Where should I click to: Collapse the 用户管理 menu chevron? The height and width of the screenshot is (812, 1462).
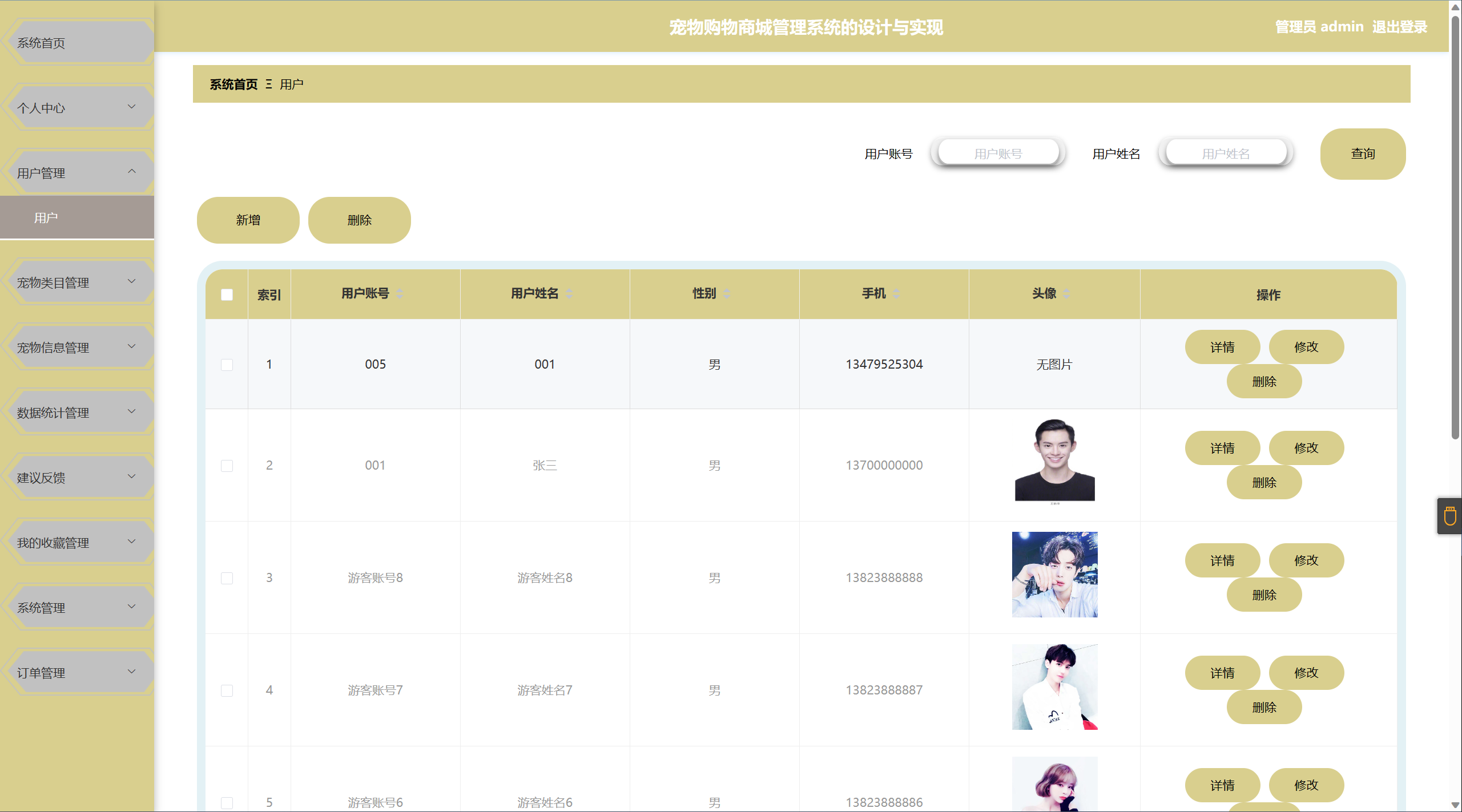click(x=132, y=171)
